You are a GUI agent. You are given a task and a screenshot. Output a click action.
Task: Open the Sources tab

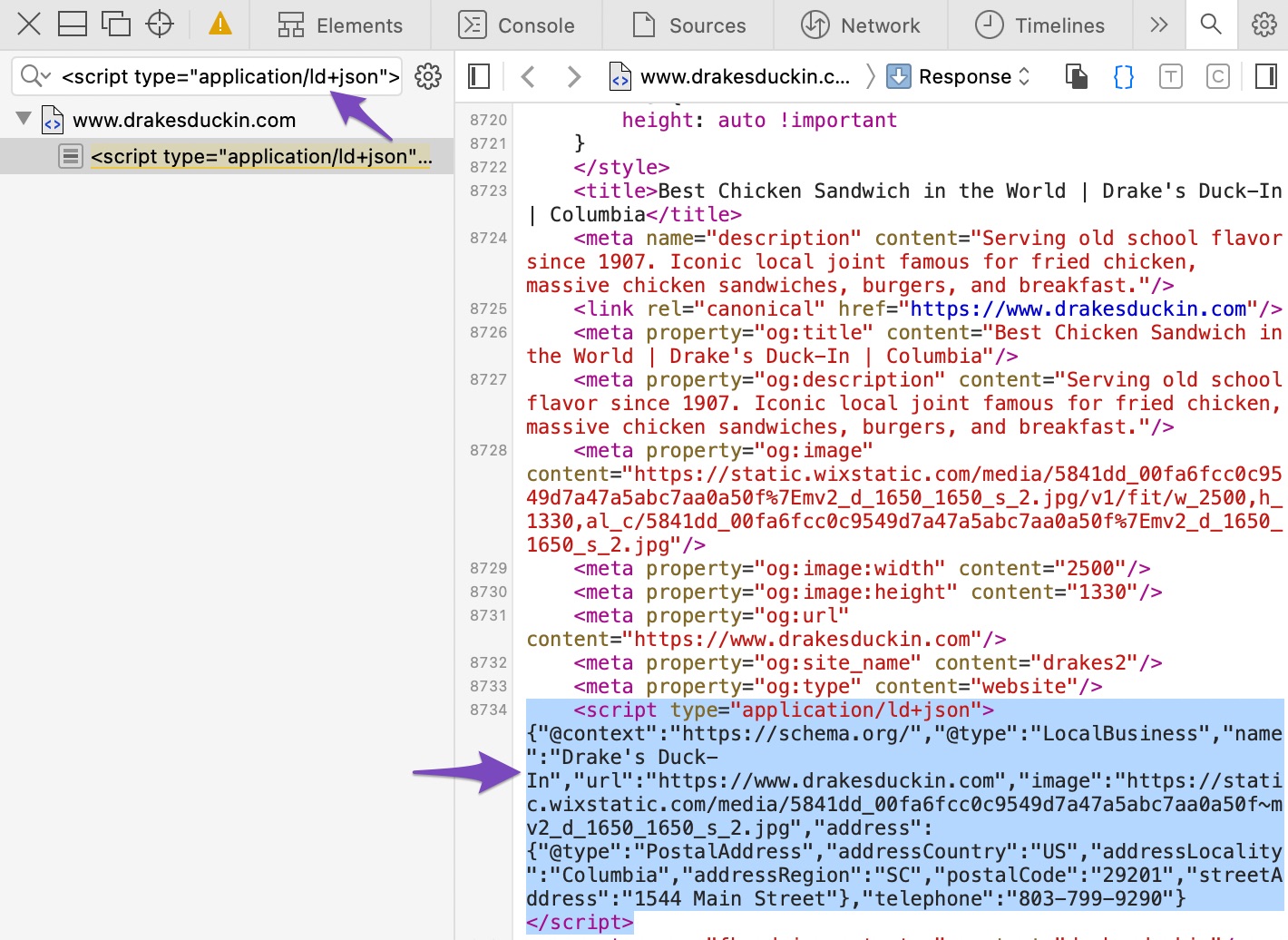[x=688, y=25]
